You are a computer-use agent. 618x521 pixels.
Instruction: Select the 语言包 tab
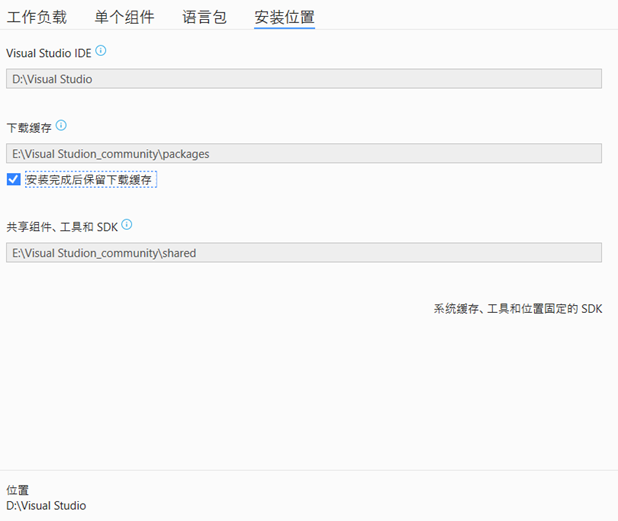pos(204,17)
